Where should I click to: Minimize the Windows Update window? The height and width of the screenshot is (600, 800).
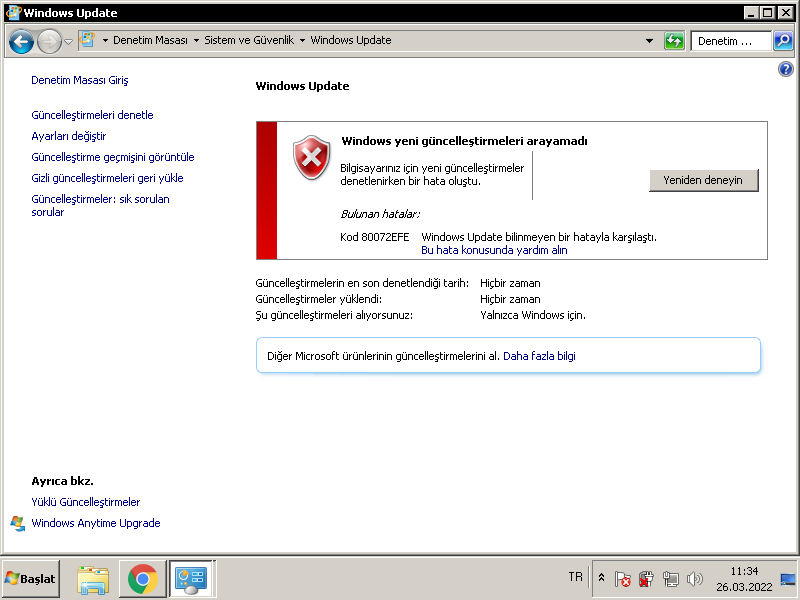[751, 13]
